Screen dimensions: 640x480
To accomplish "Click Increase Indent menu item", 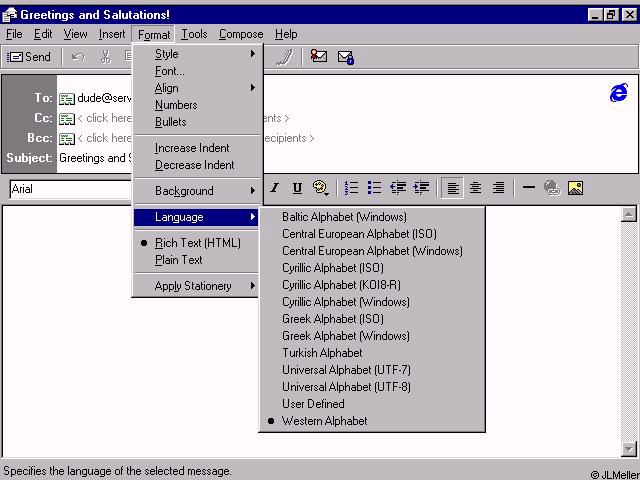I will 196,148.
